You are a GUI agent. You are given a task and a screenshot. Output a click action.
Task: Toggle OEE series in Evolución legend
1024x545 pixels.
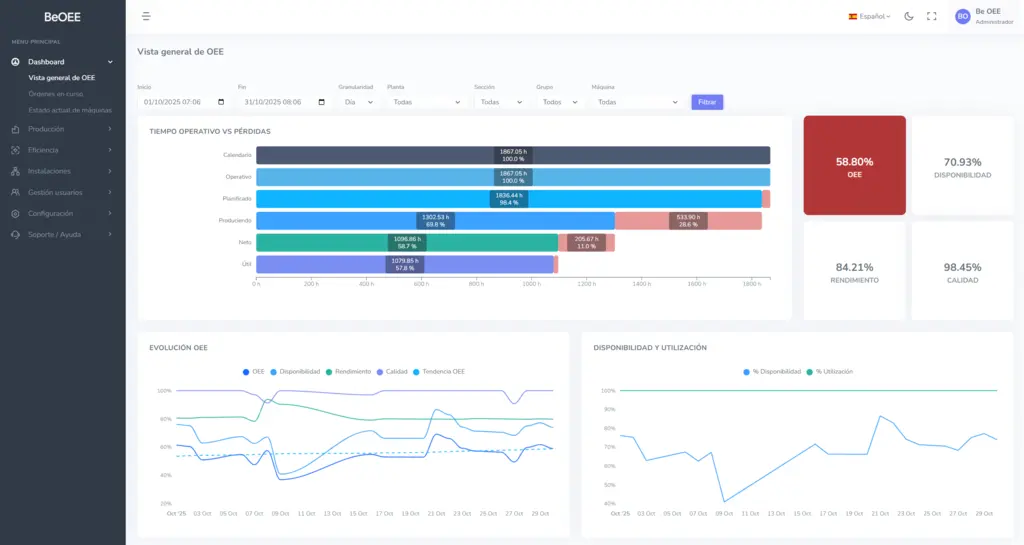coord(253,371)
